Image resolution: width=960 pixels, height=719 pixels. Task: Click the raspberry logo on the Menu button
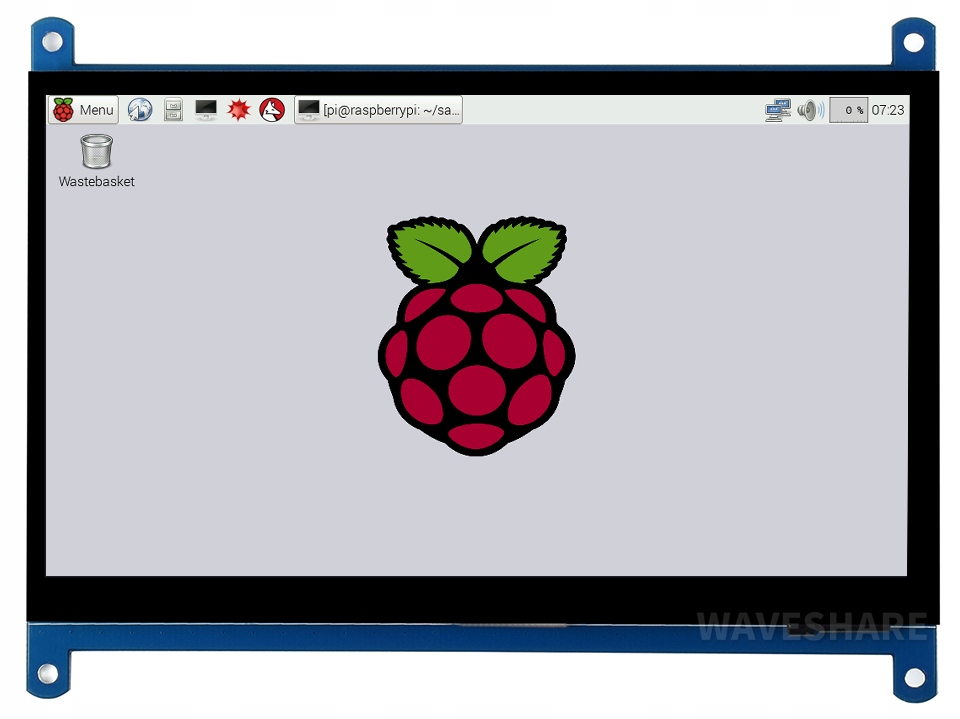pyautogui.click(x=63, y=110)
